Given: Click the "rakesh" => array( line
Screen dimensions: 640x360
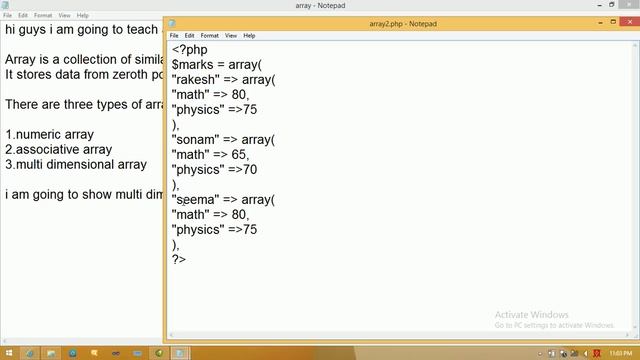Looking at the screenshot, I should click(x=223, y=80).
